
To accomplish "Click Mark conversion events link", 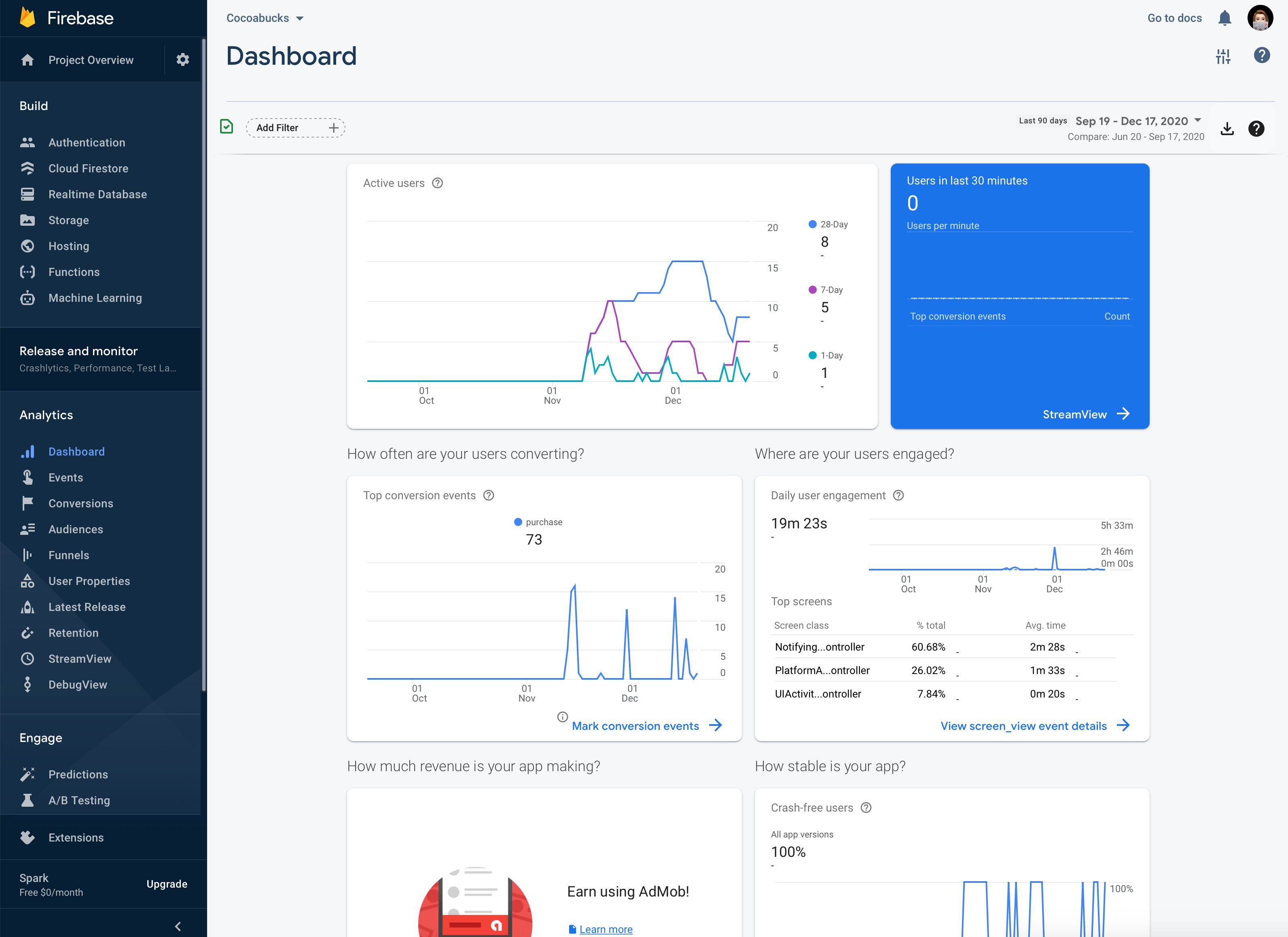I will click(x=647, y=726).
